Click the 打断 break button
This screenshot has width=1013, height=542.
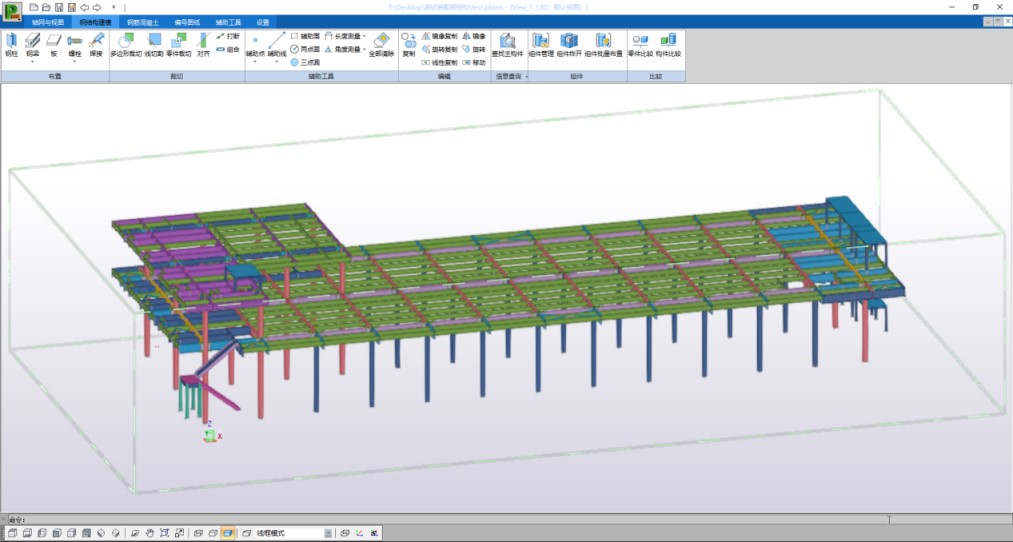[x=228, y=36]
